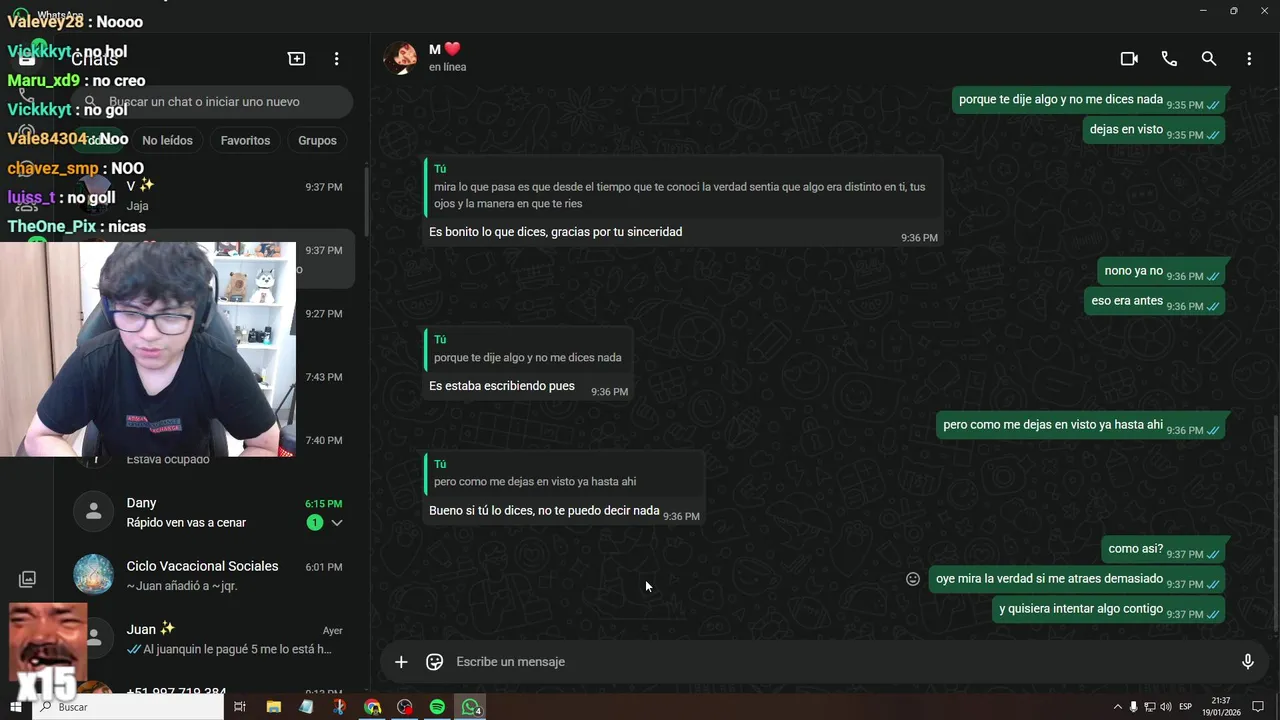Screen dimensions: 1280x720
Task: Open the Ciclo Vacacional Sociales group avatar
Action: click(94, 575)
